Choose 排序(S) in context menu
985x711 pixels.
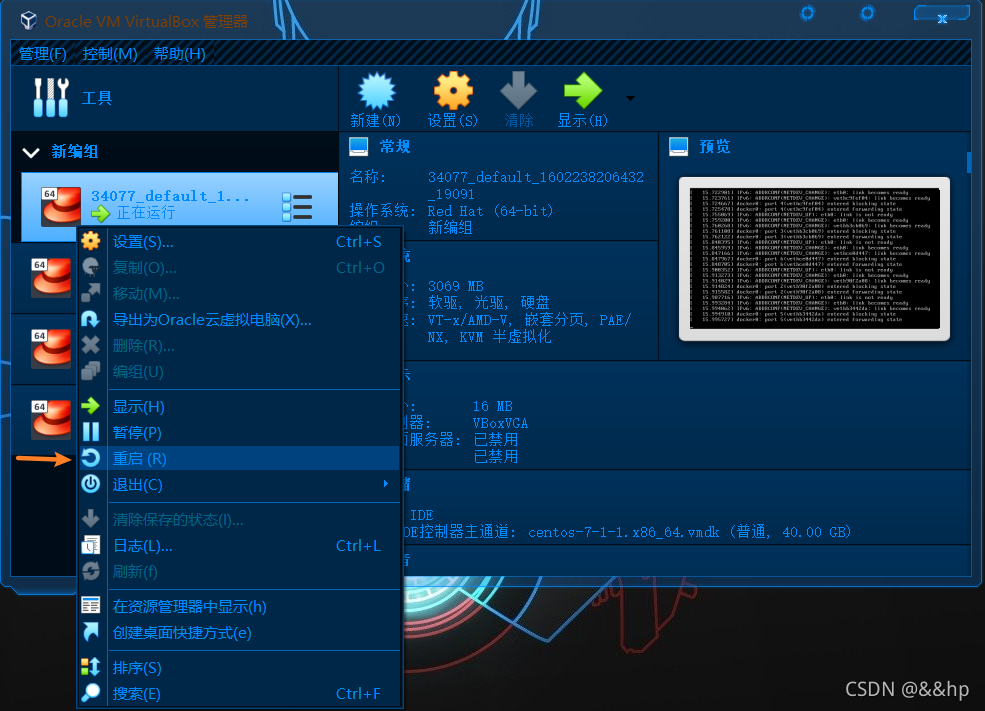pyautogui.click(x=239, y=668)
